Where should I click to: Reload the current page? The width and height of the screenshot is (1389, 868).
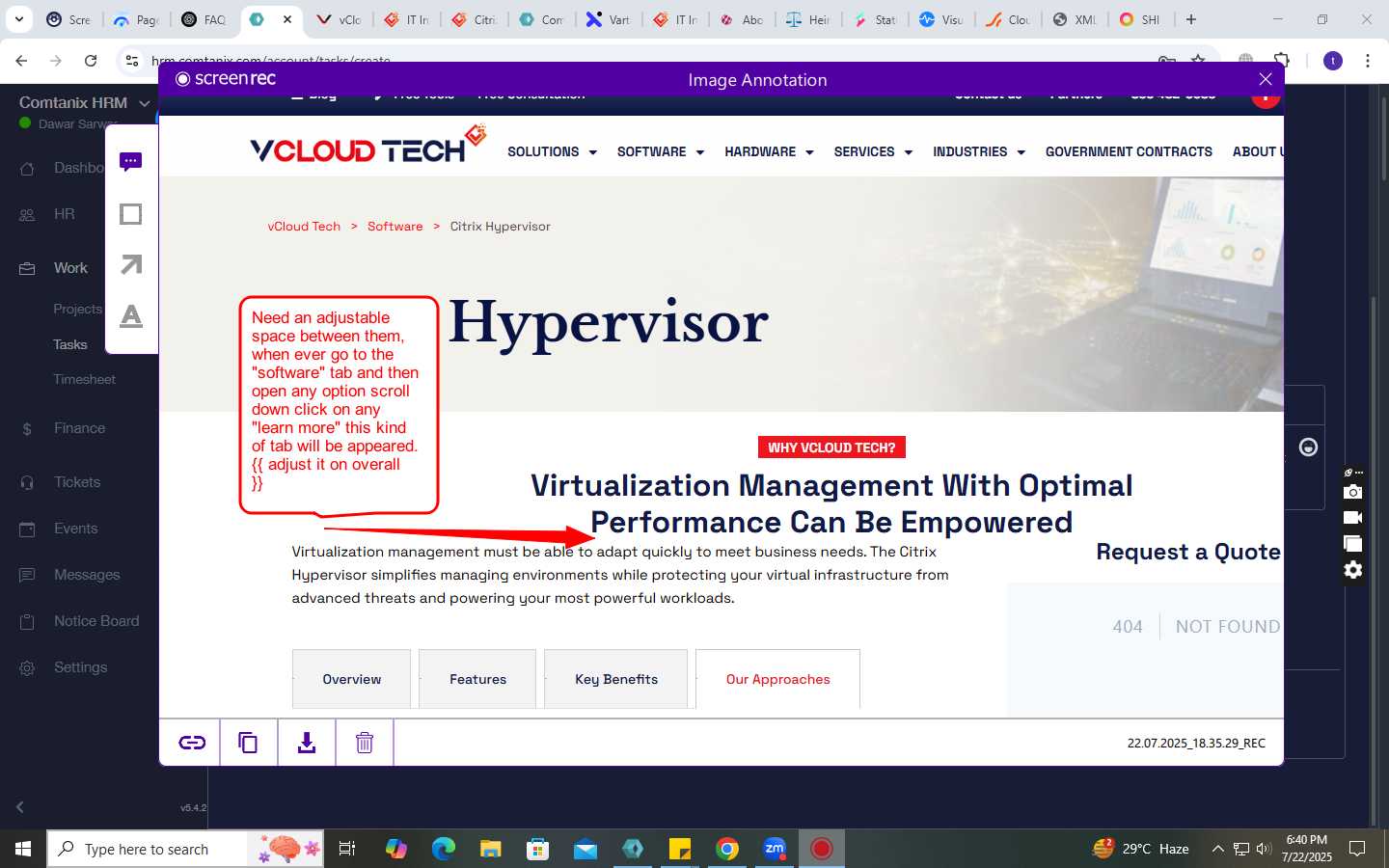click(x=91, y=61)
